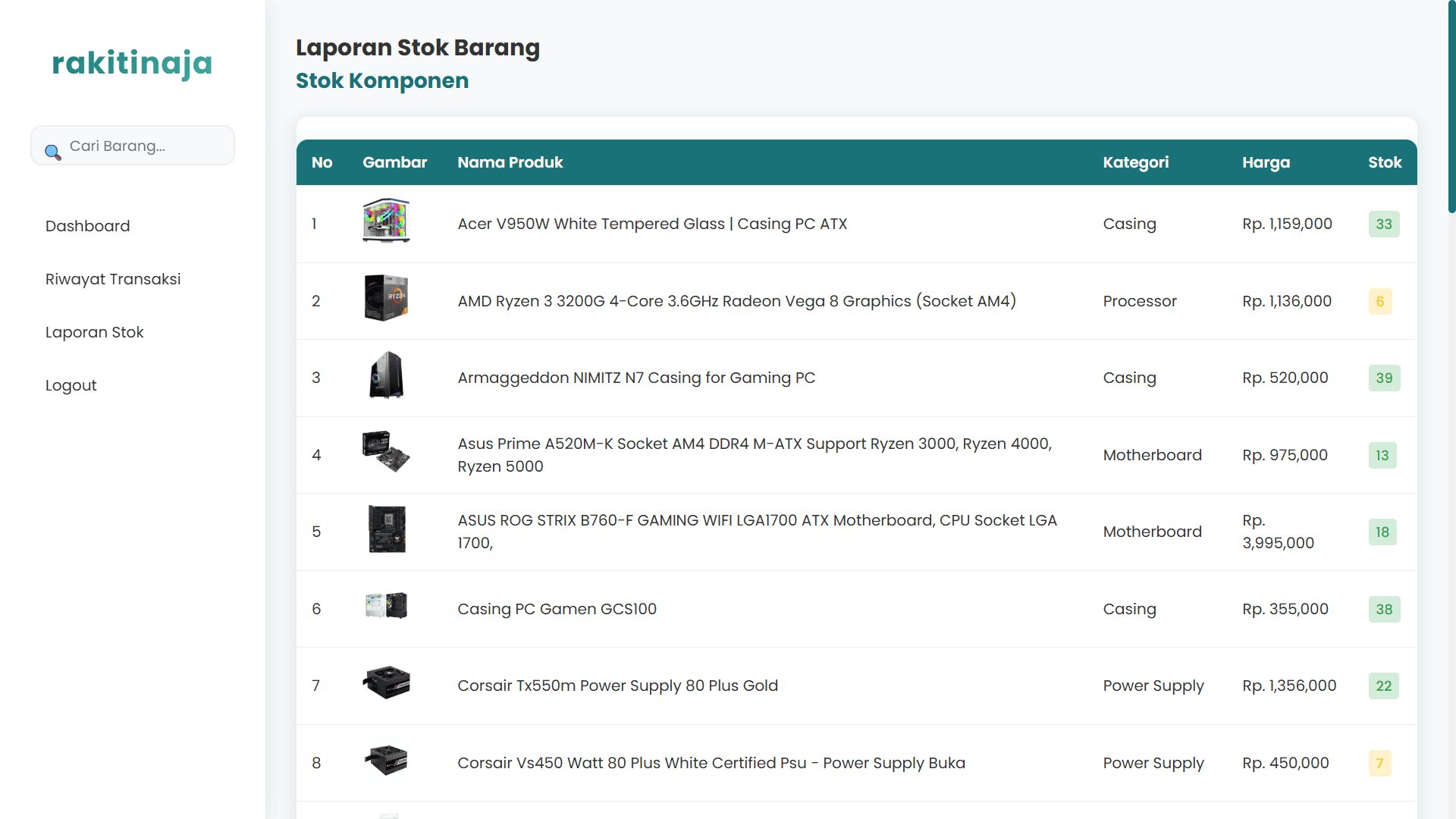Screen dimensions: 1456x819
Task: Click the ASUS ROG STRIX B760-F thumbnail
Action: 387,529
